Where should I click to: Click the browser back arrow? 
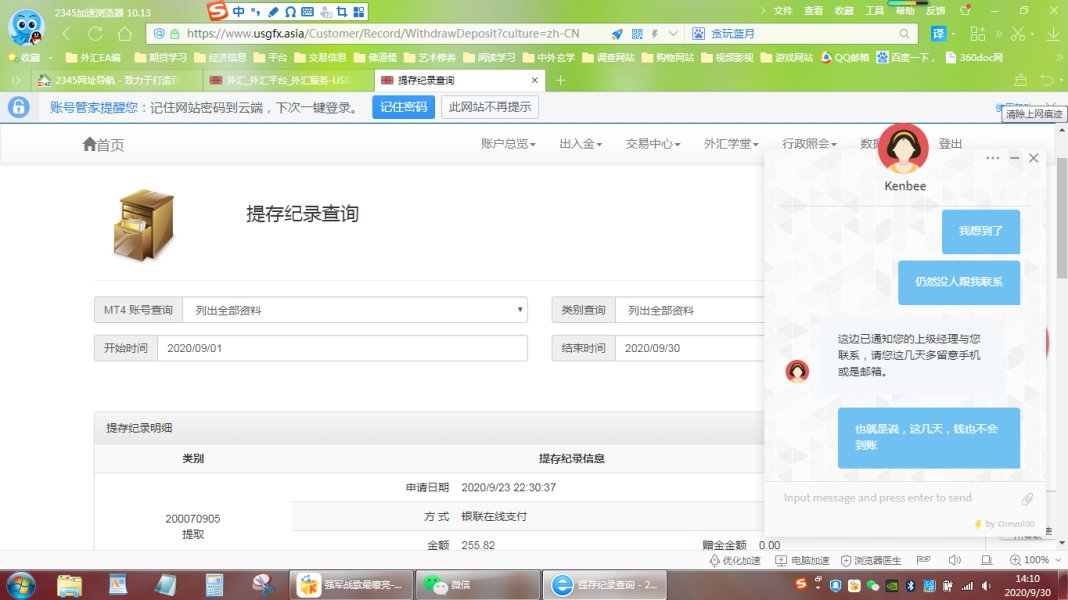[x=68, y=33]
